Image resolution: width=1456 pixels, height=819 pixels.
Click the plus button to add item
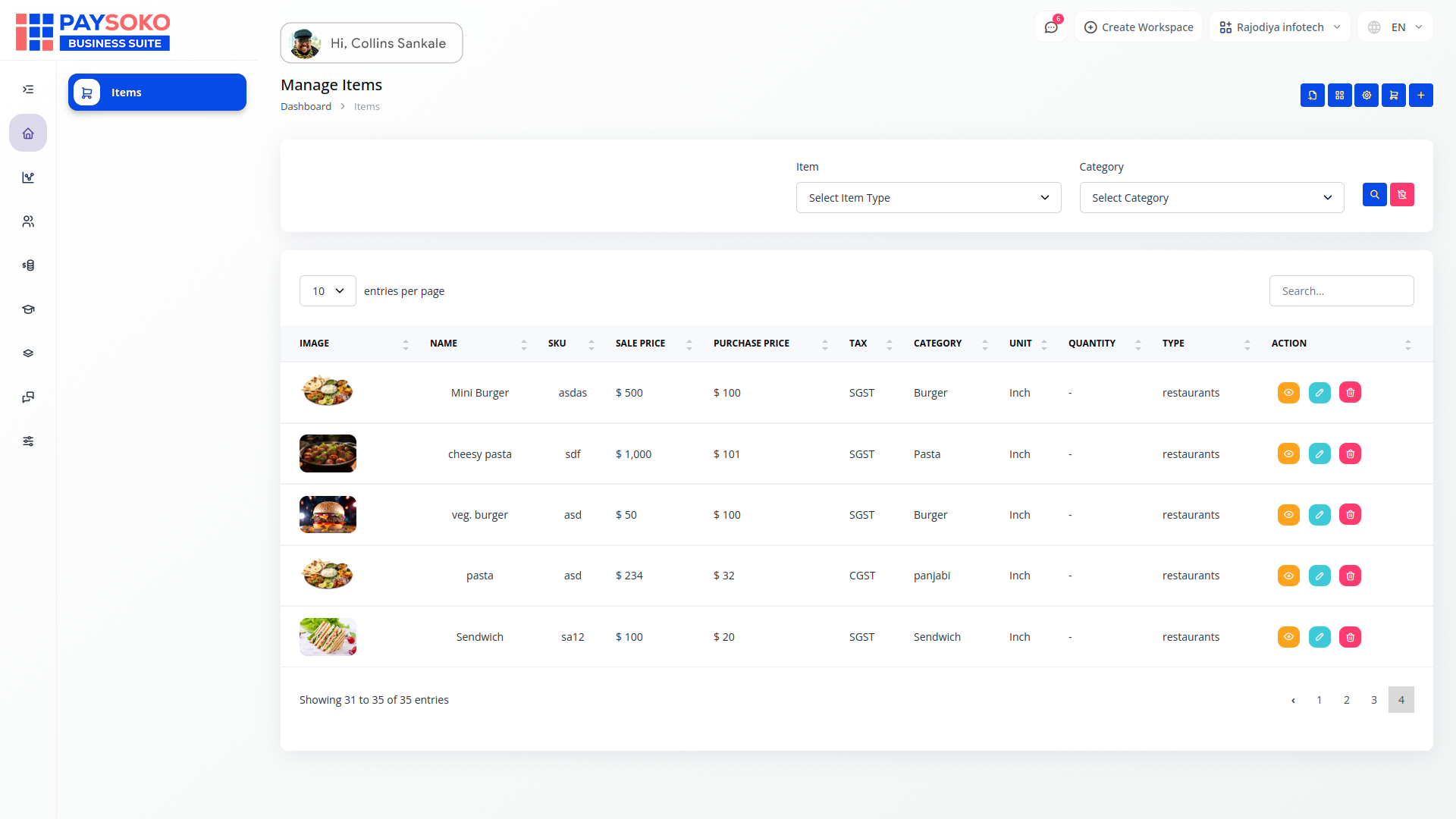[1421, 96]
